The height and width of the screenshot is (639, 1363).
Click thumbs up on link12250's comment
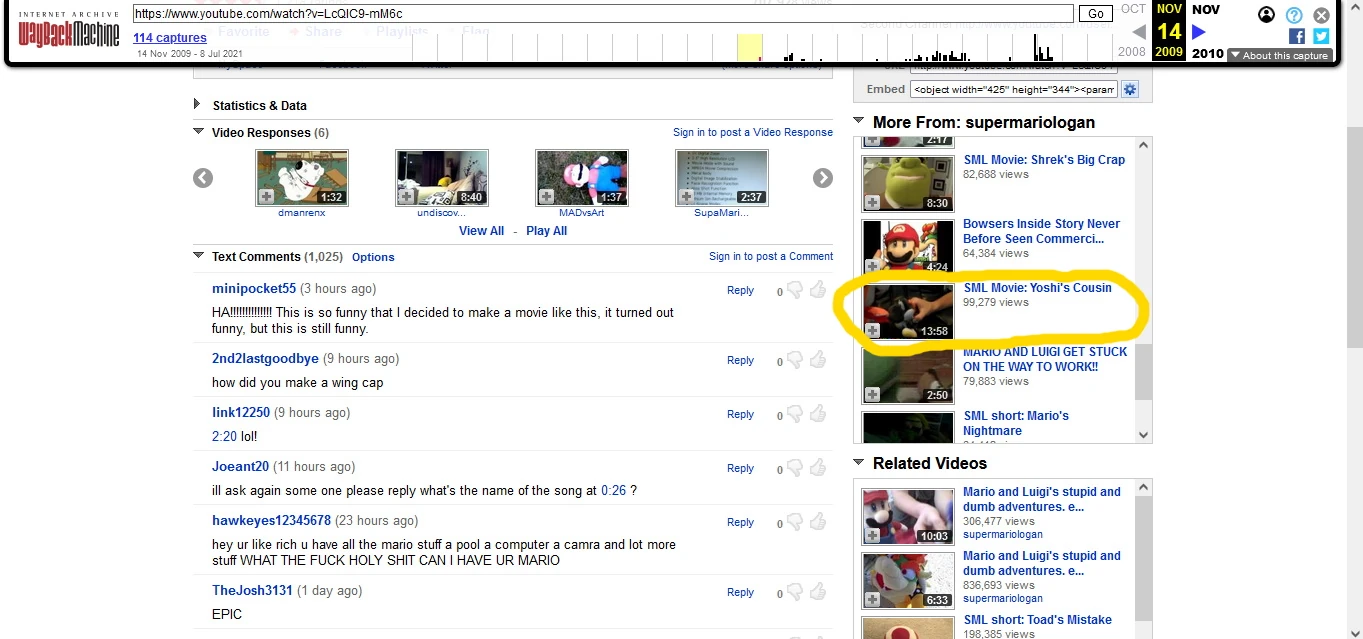point(817,414)
